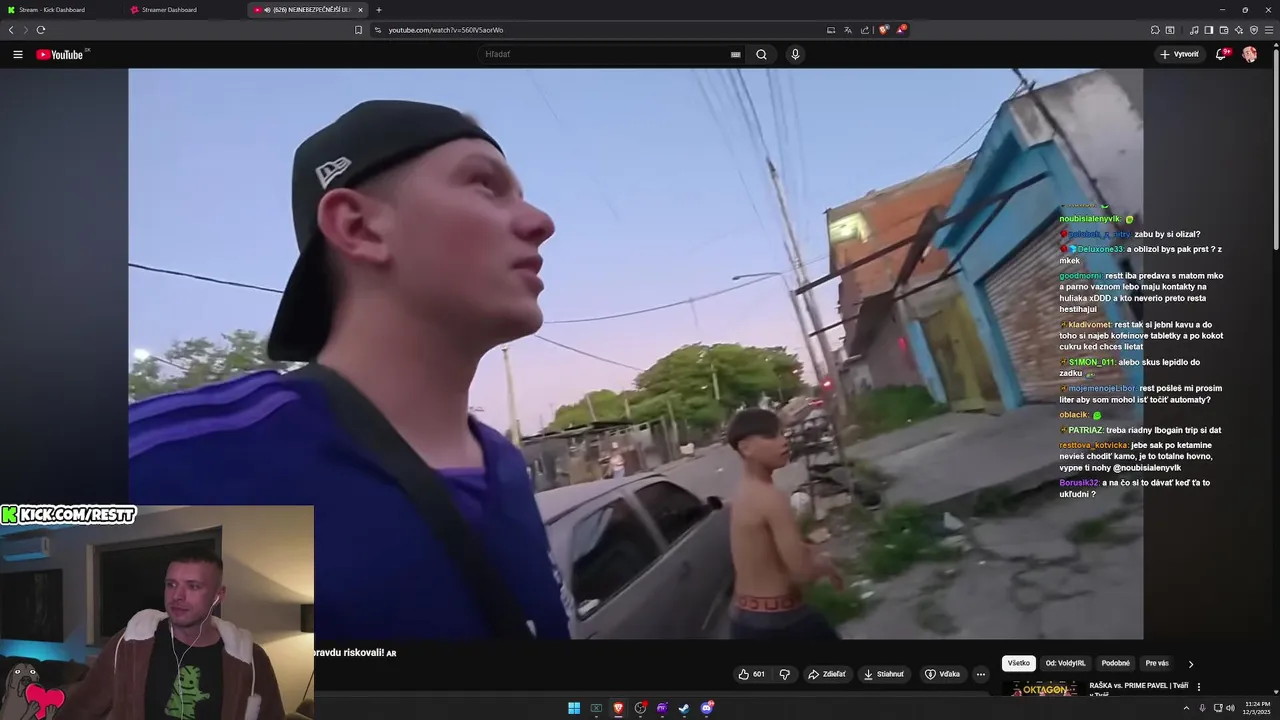Open Steam from the taskbar
The height and width of the screenshot is (720, 1280).
click(x=684, y=708)
